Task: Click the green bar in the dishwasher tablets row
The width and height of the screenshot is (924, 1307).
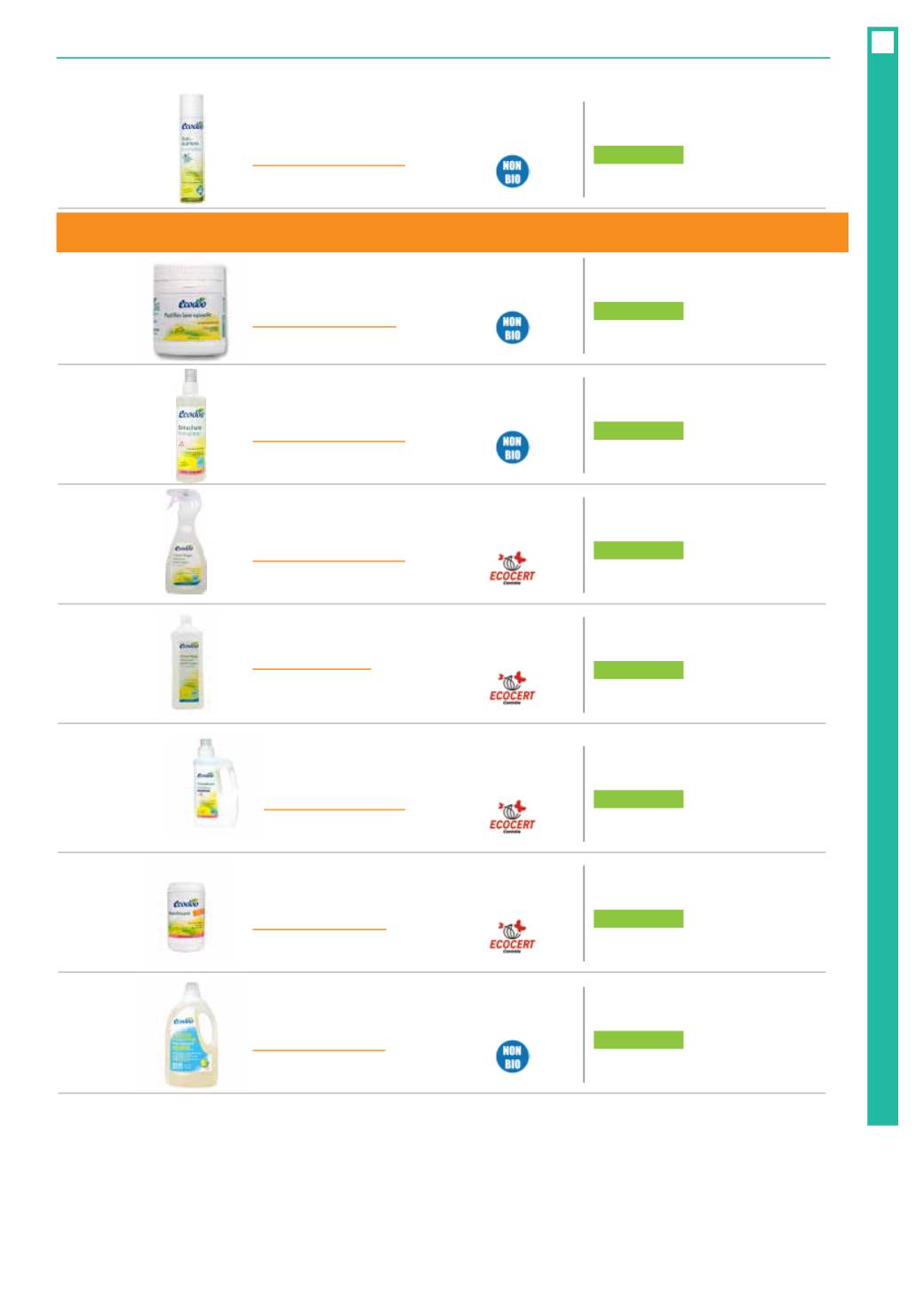Action: pyautogui.click(x=638, y=311)
